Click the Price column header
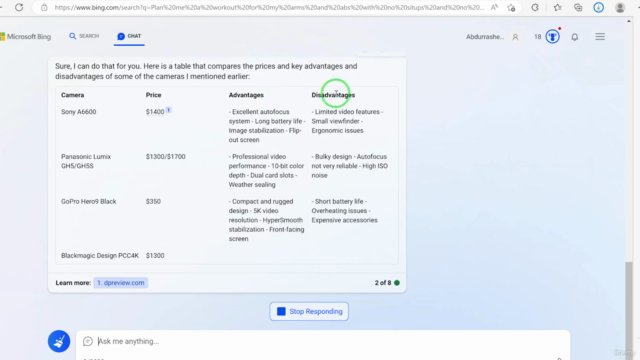Screen dimensions: 640x360 (153, 95)
